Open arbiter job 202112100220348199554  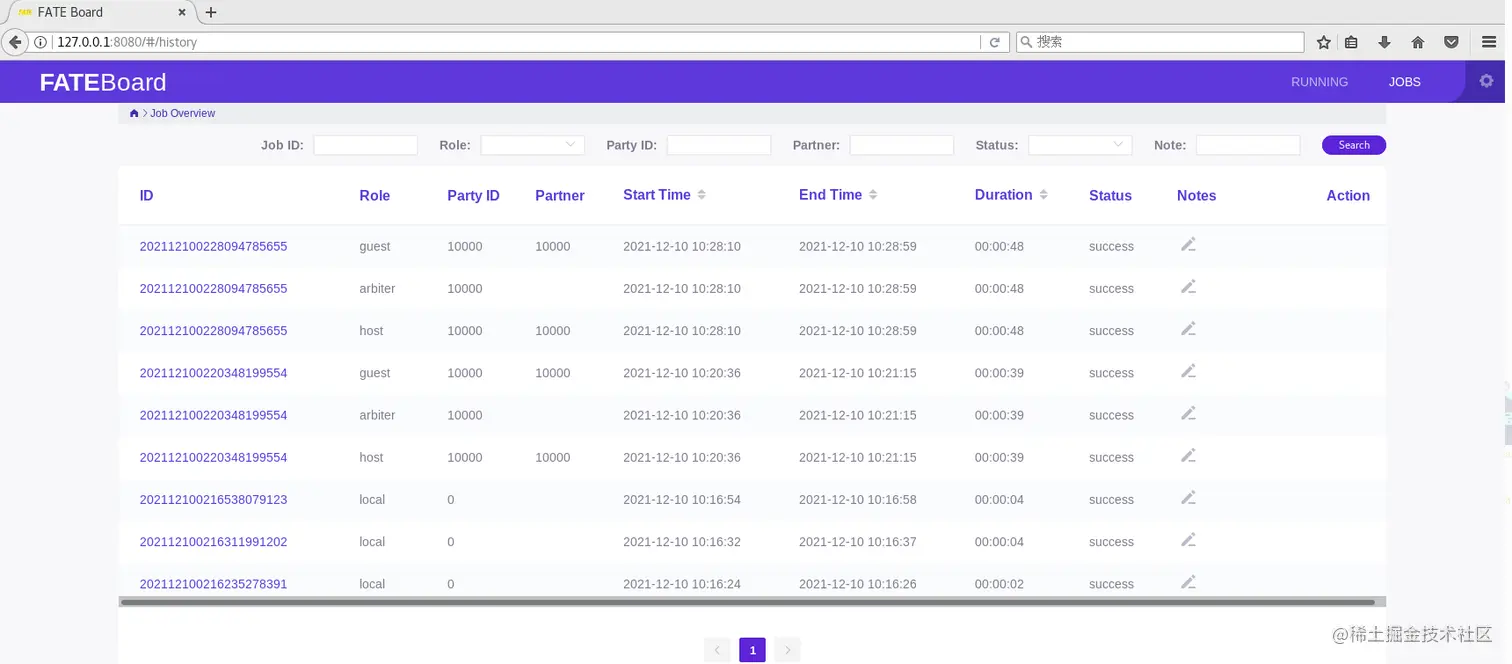tap(213, 415)
